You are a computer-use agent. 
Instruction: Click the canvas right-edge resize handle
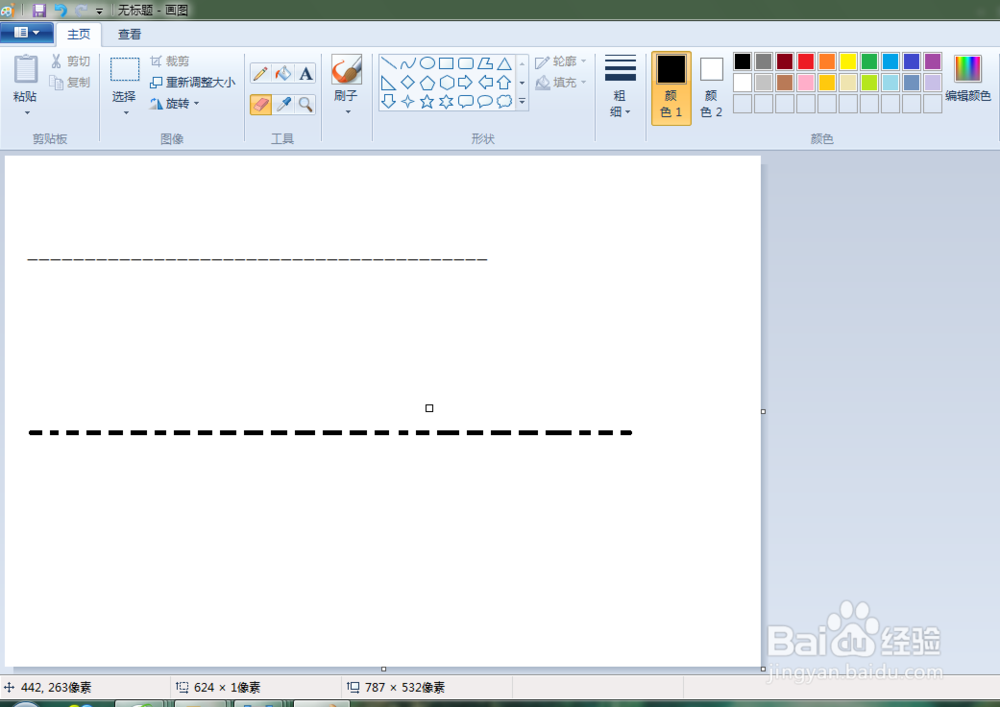click(763, 411)
